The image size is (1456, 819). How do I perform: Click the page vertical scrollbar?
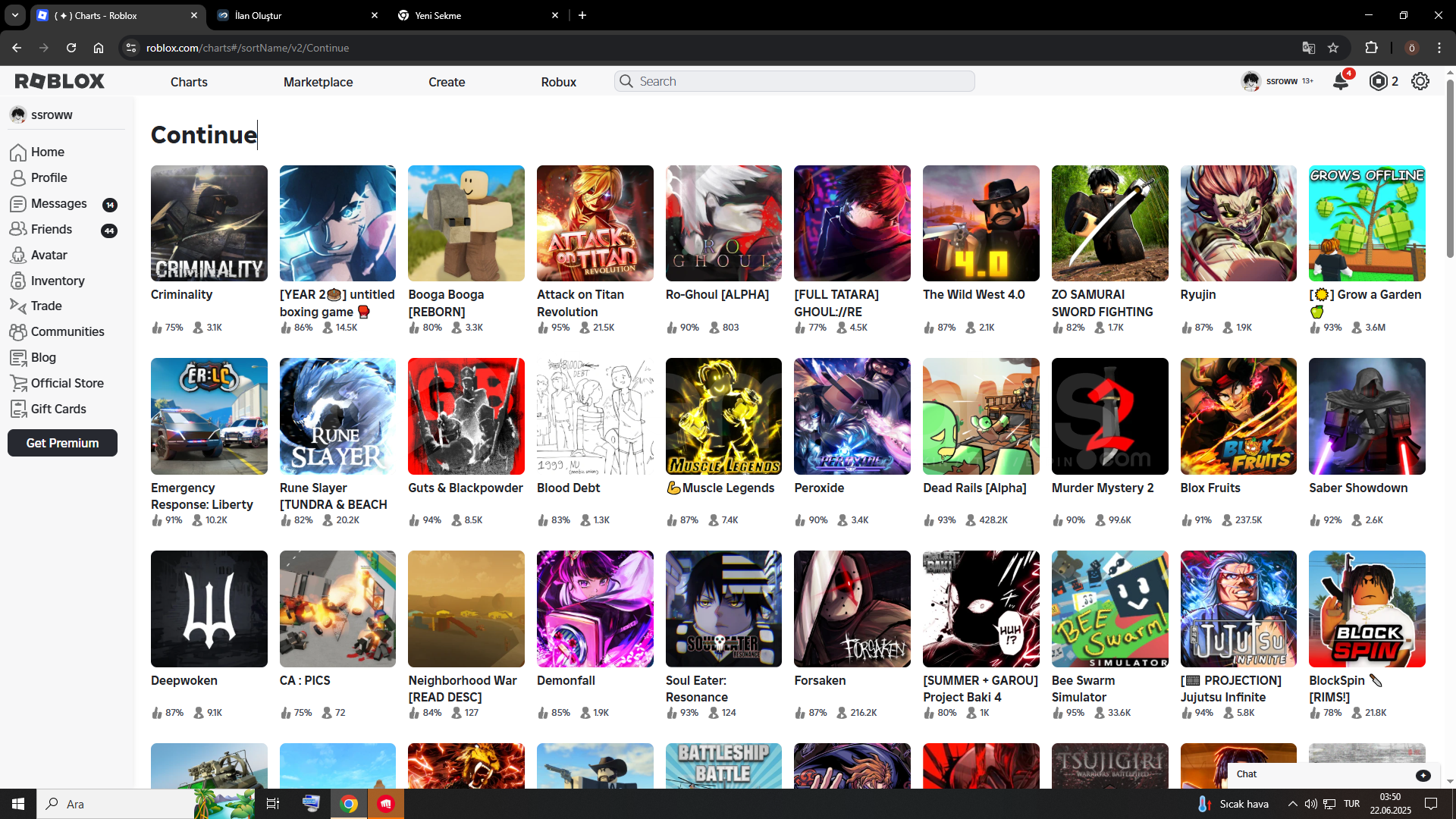tap(1450, 167)
